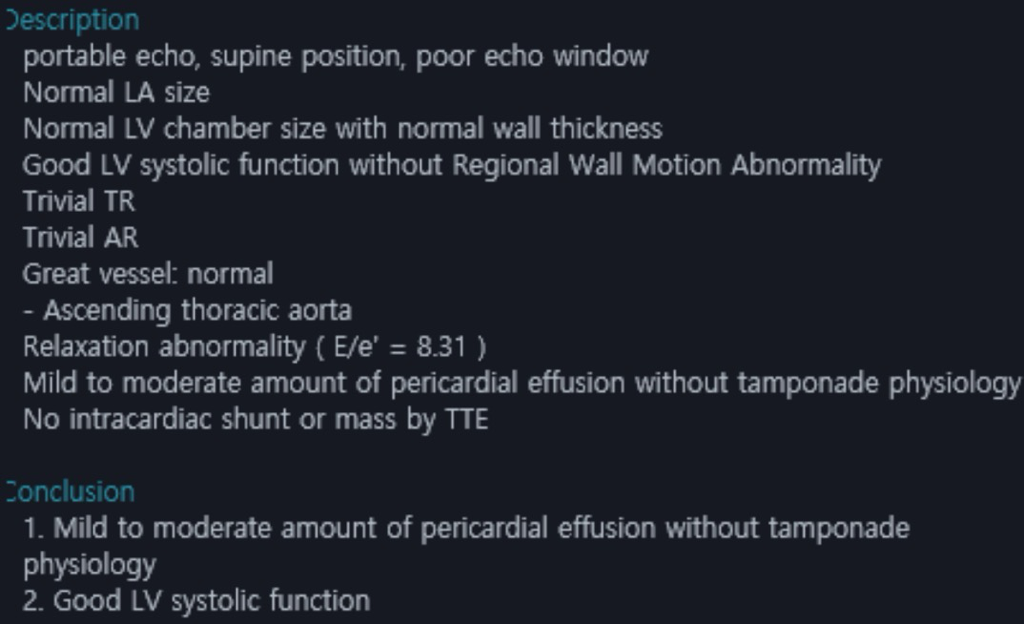1024x624 pixels.
Task: Click the 'Great vessel: normal' line
Action: [148, 274]
